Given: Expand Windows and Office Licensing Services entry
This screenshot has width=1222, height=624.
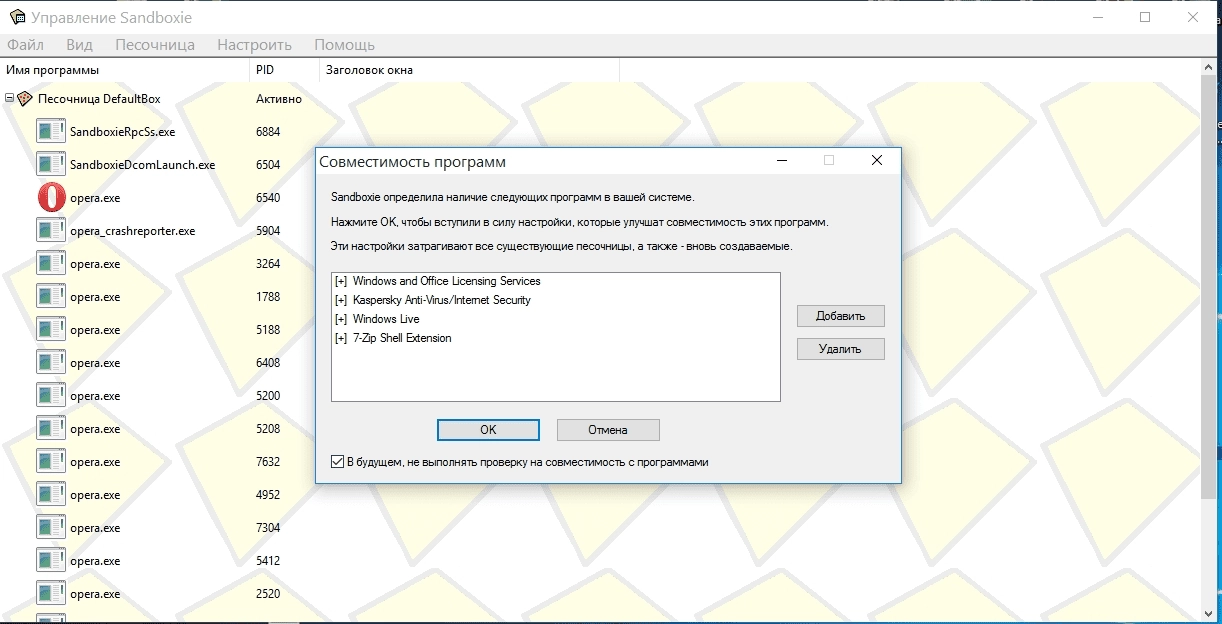Looking at the screenshot, I should [341, 281].
